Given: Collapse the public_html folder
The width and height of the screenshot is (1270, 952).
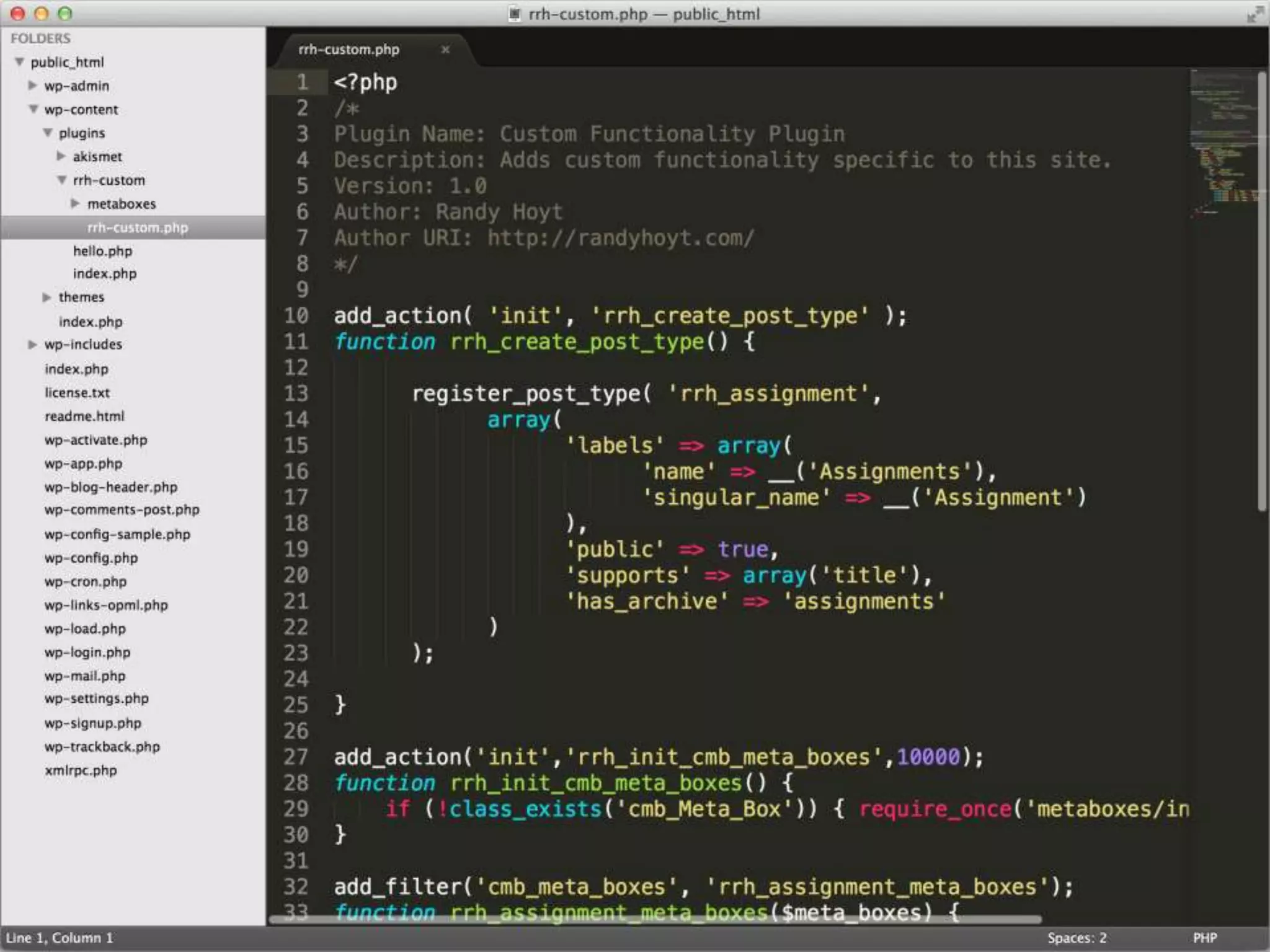Looking at the screenshot, I should (20, 62).
